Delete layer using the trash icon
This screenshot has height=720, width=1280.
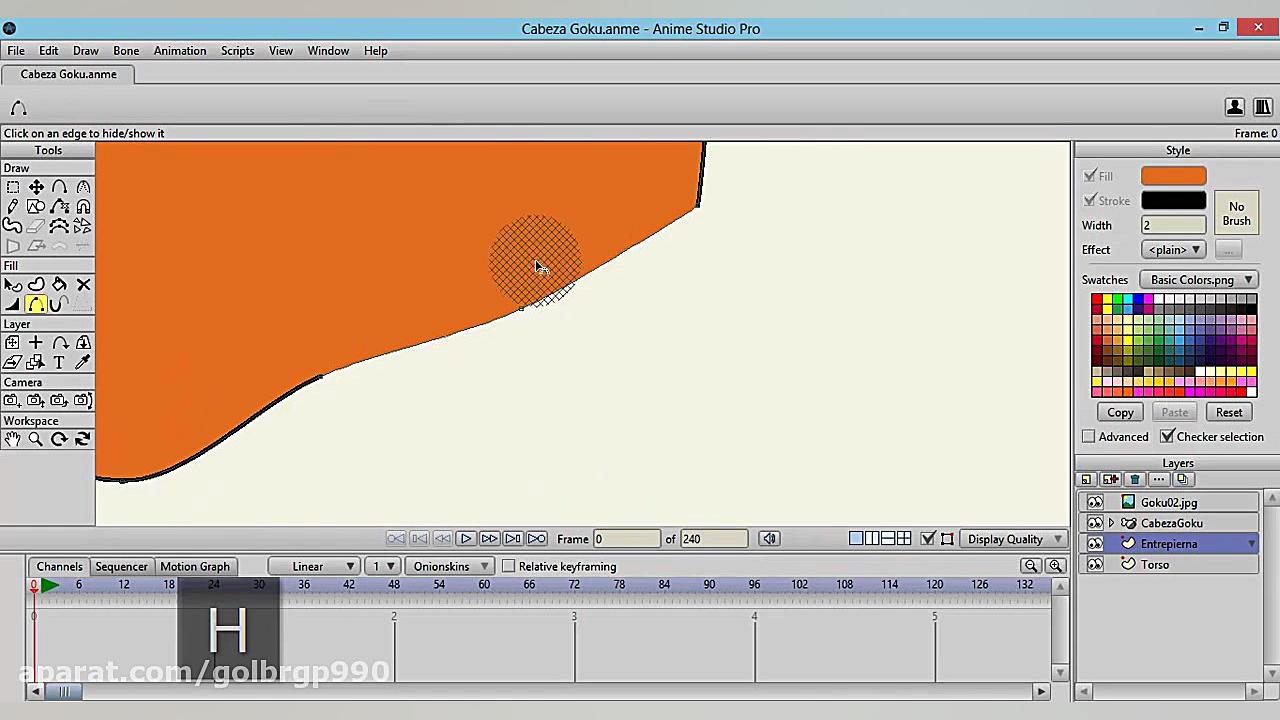(x=1134, y=479)
